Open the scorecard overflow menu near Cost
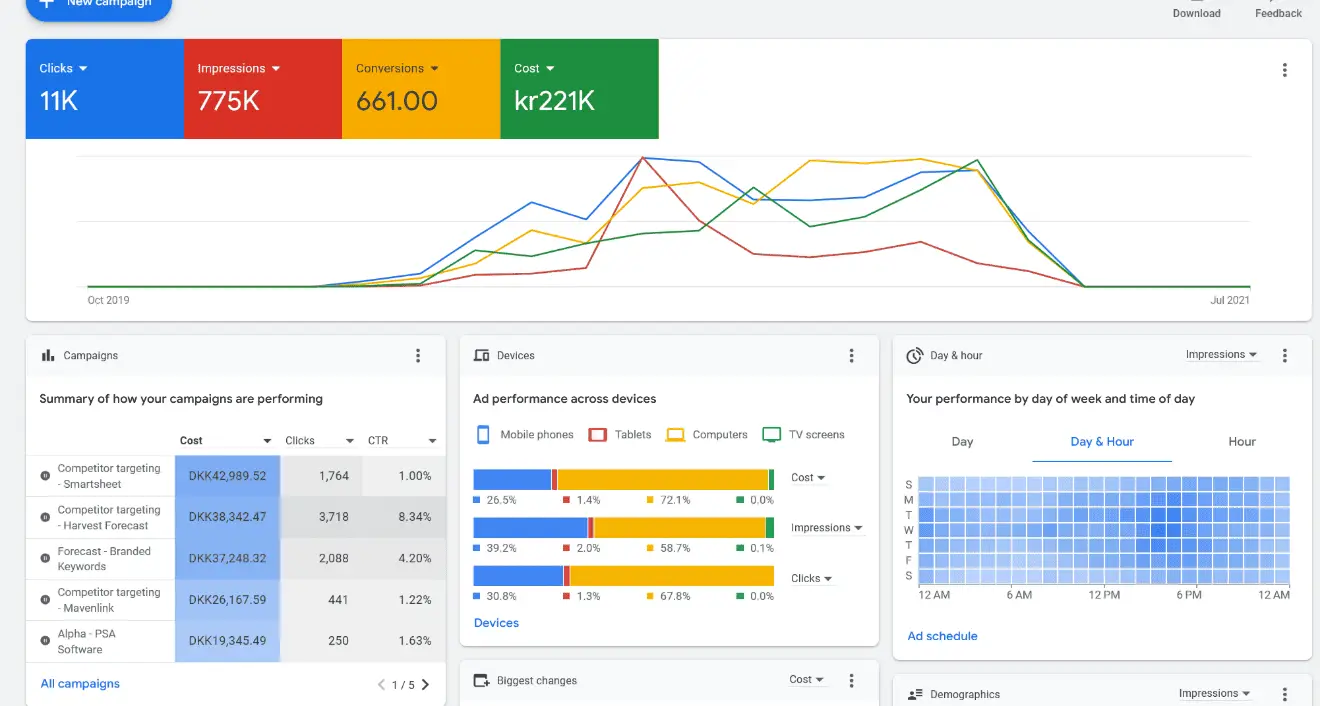 coord(1285,69)
